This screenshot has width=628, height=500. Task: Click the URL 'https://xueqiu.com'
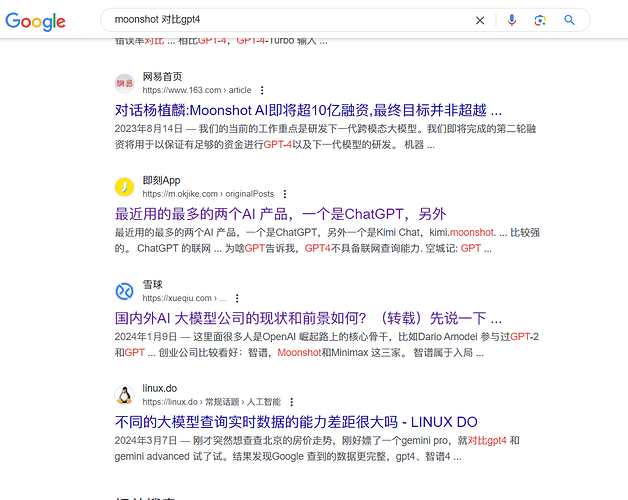(x=177, y=298)
